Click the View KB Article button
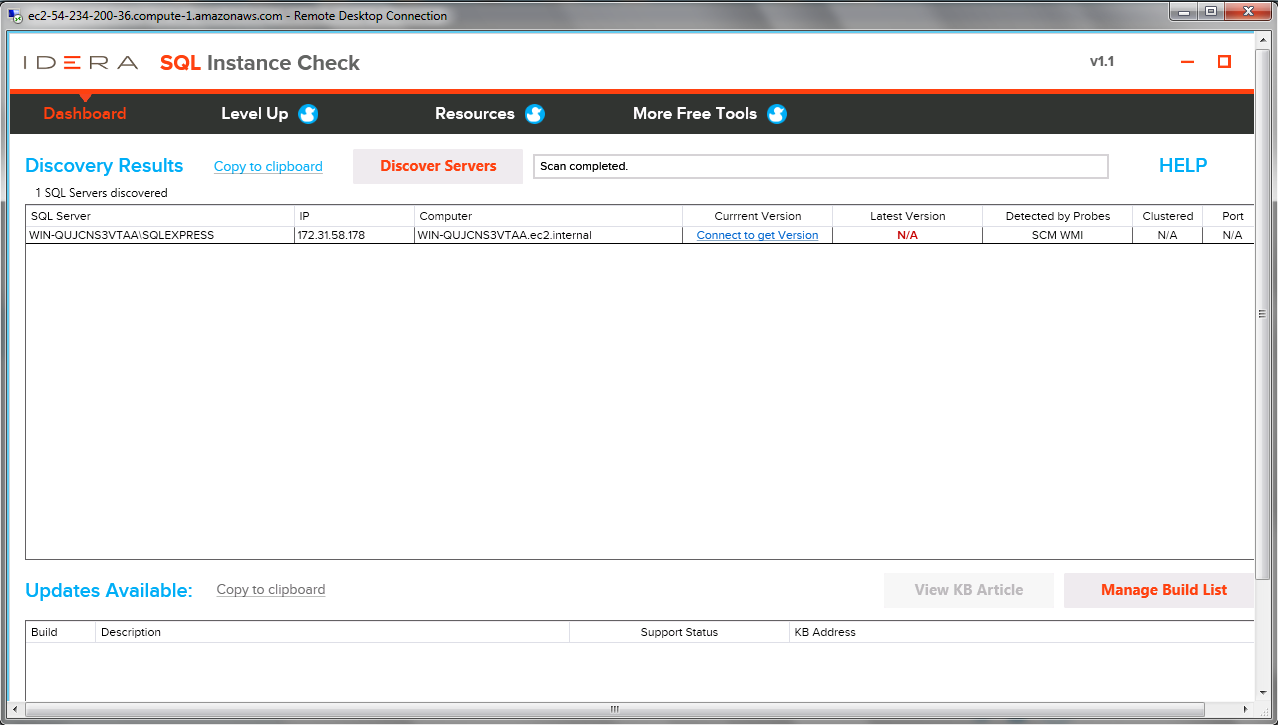This screenshot has width=1278, height=725. point(968,590)
